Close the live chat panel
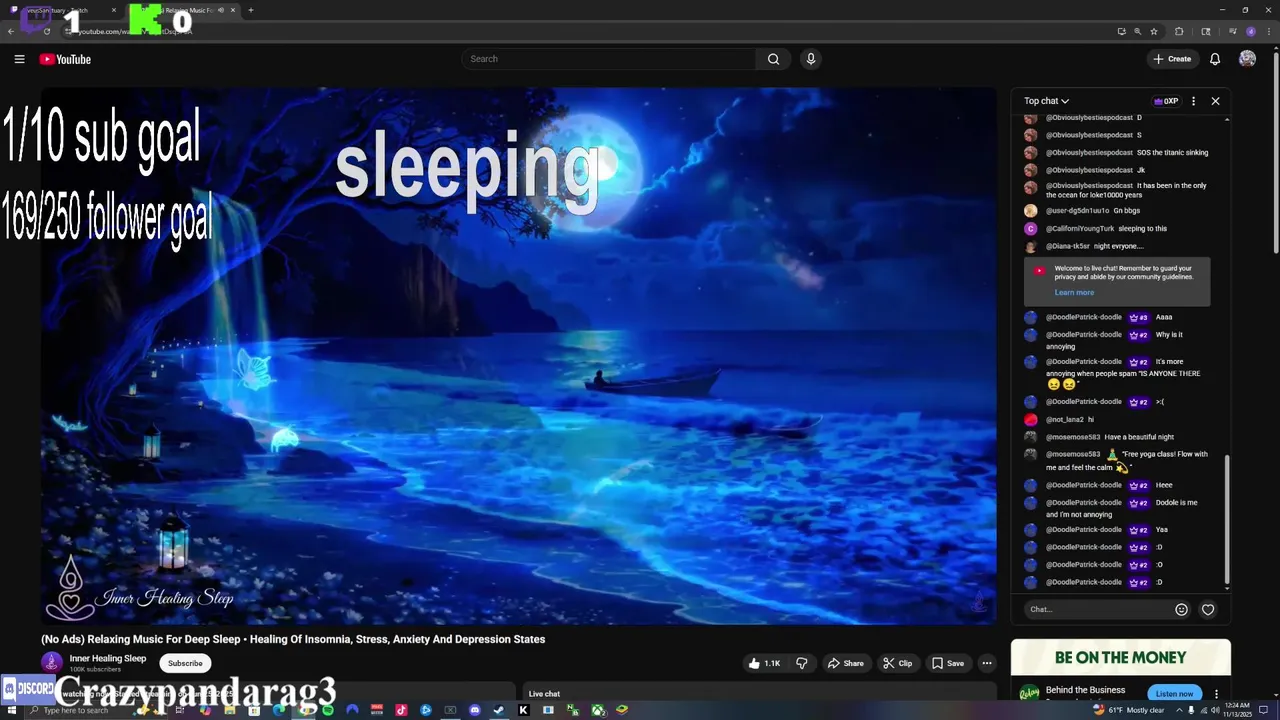The height and width of the screenshot is (720, 1280). 1215,101
